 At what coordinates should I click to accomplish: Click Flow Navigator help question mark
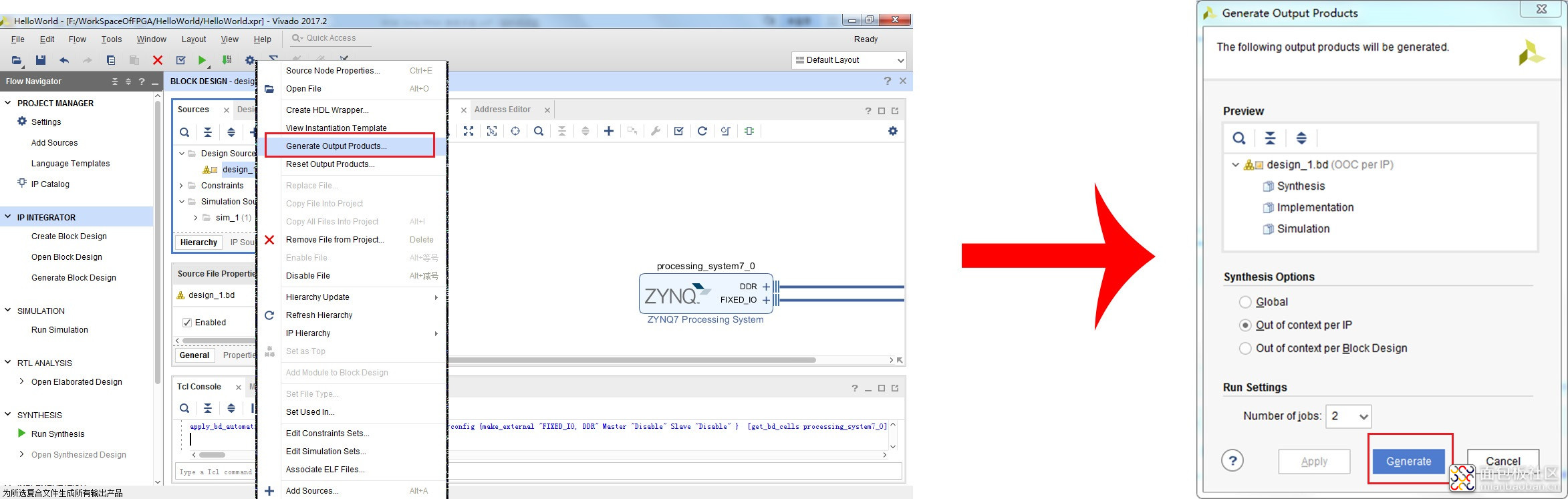coord(142,81)
